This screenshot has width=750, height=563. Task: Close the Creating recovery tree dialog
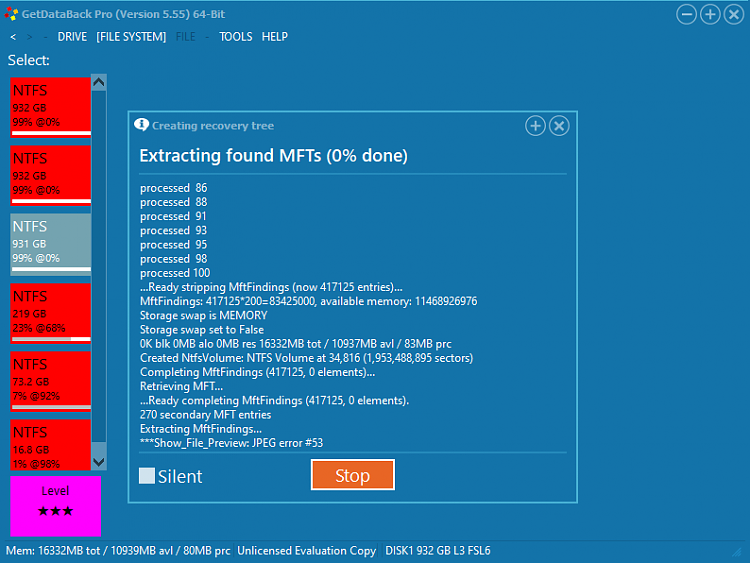(x=559, y=126)
